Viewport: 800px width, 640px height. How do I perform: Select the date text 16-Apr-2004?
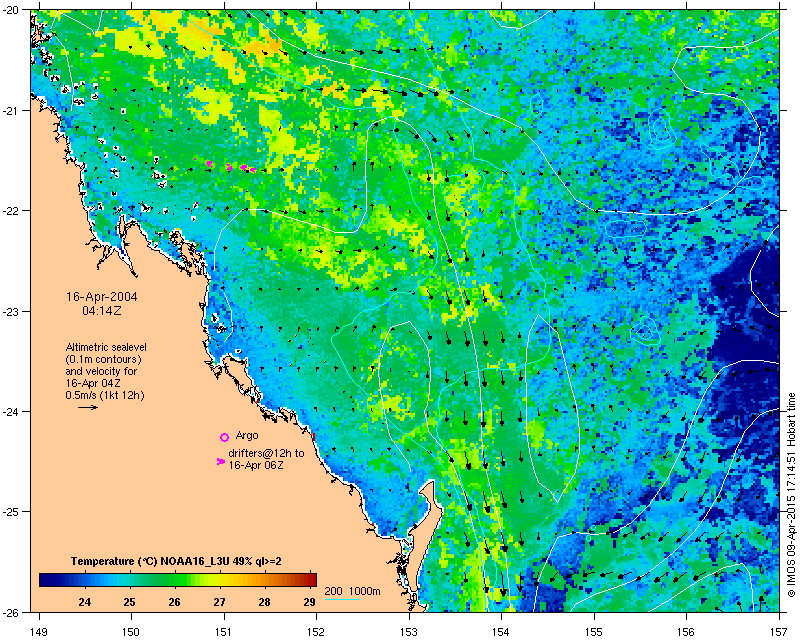tap(102, 297)
